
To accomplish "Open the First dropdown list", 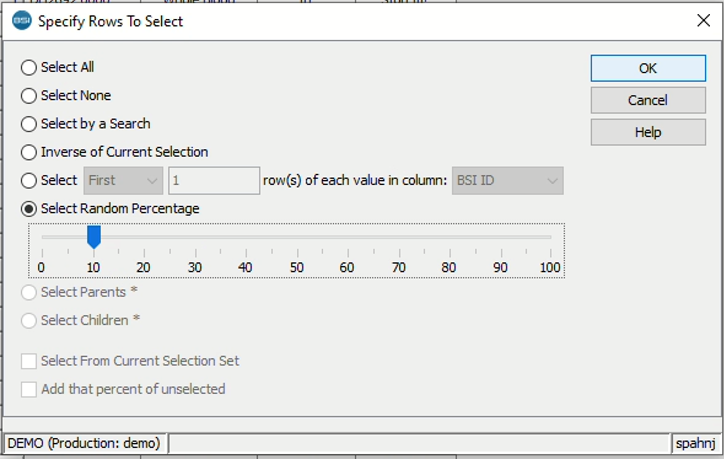I will click(x=123, y=181).
